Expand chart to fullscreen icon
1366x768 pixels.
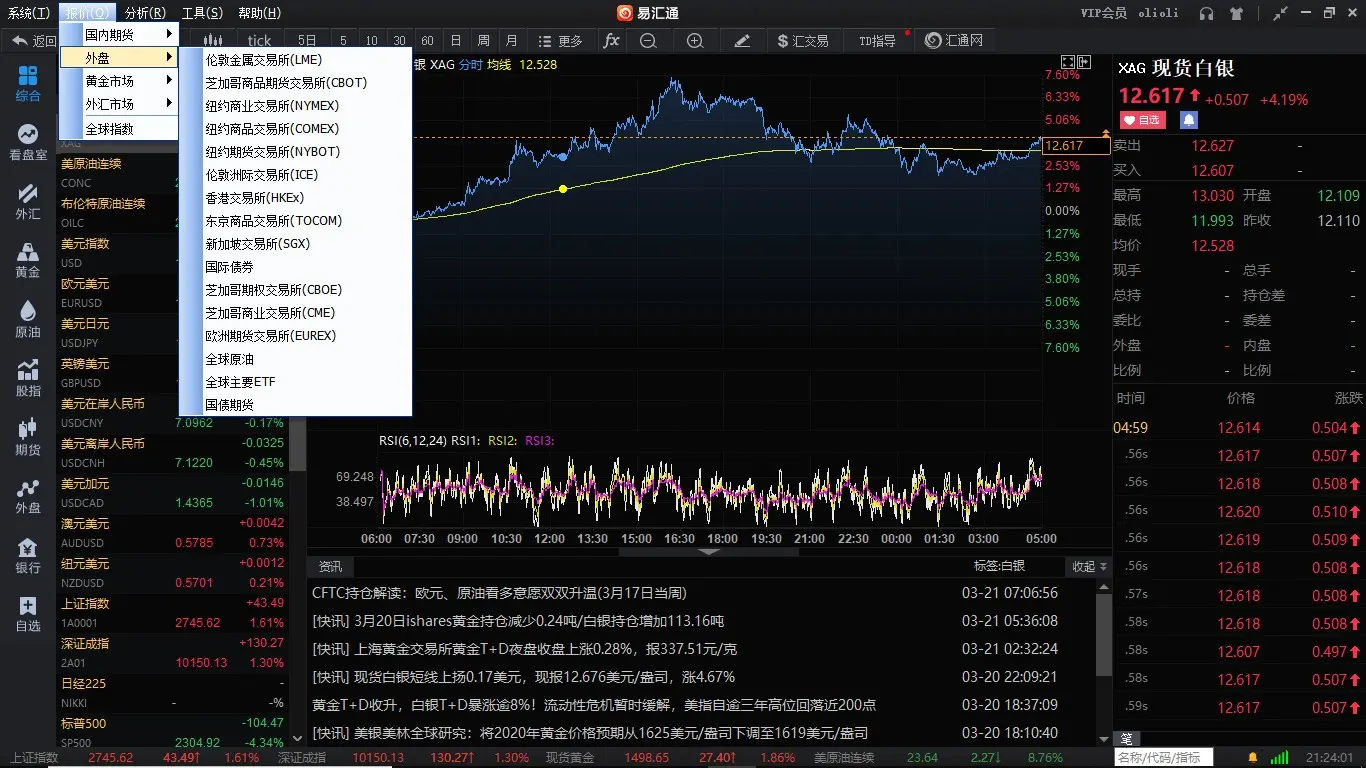coord(1068,62)
